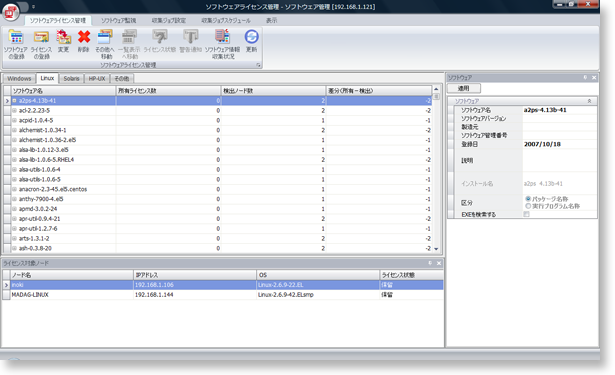Select the 実行プログラム名称 radio button
This screenshot has height=375, width=615.
(528, 206)
